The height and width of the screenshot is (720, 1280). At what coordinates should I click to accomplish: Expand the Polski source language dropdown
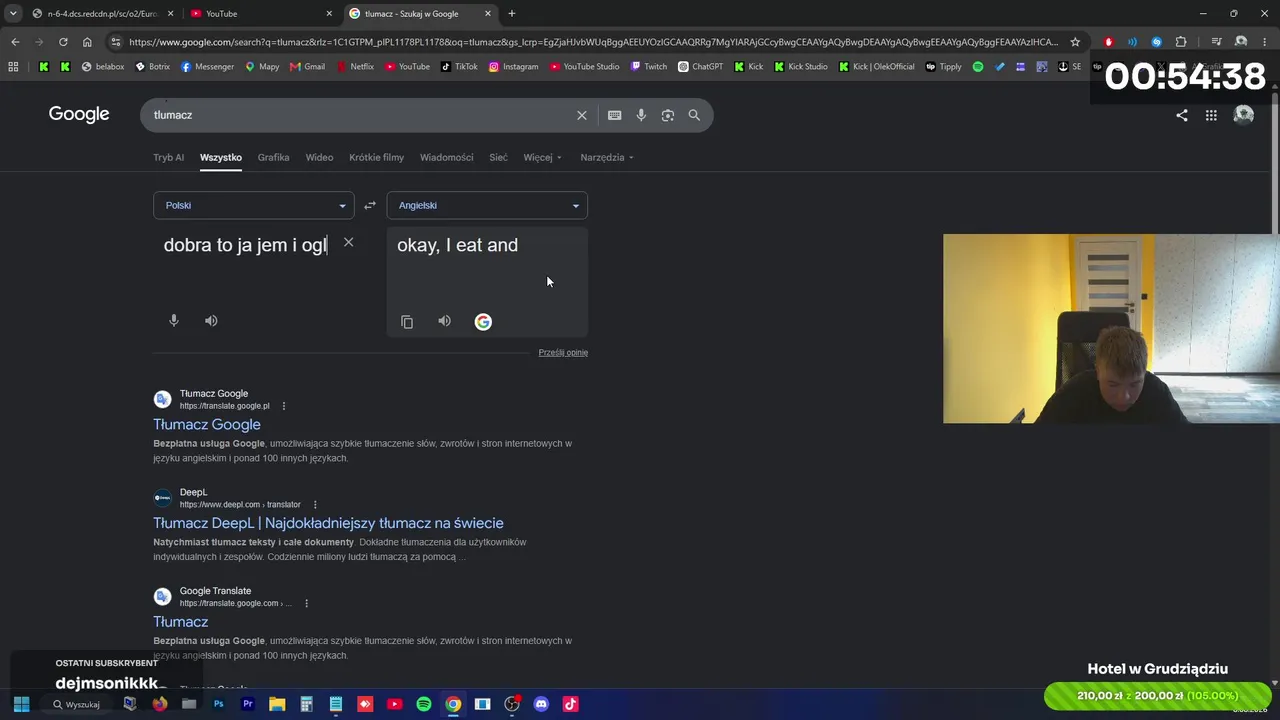tap(253, 205)
